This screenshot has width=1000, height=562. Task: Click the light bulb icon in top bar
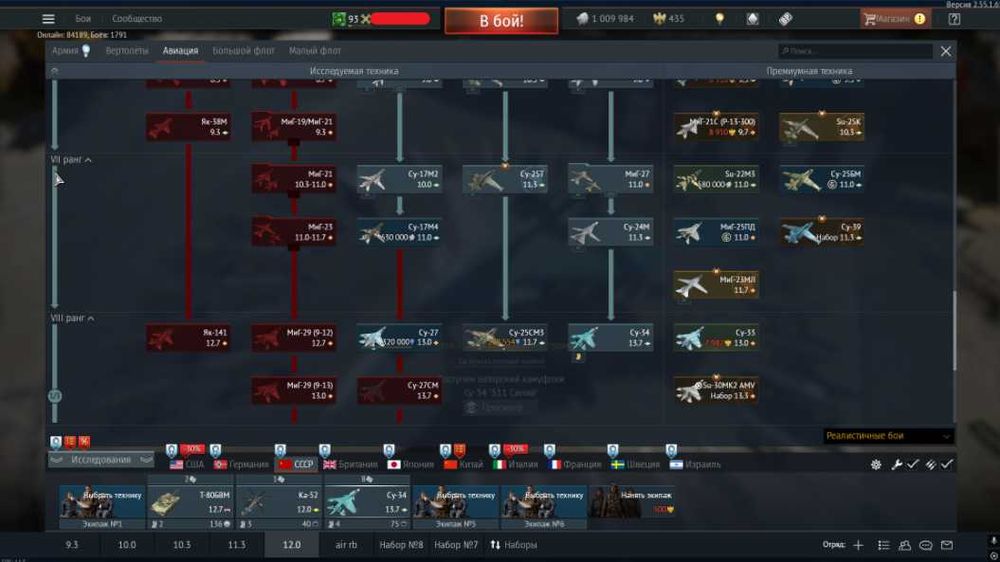point(719,18)
